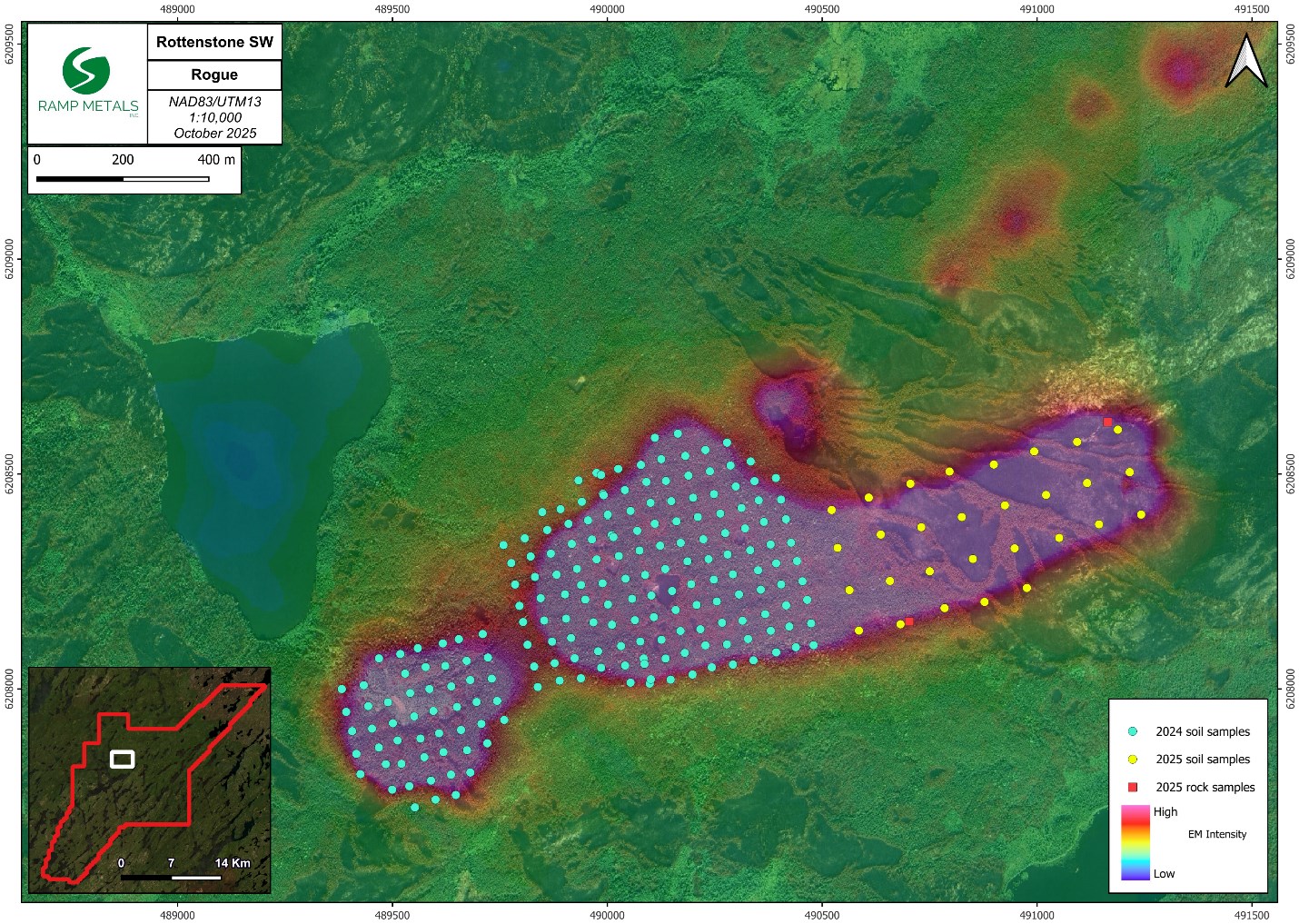The image size is (1299, 924).
Task: Click the EM Intensity color ramp
Action: 1135,841
